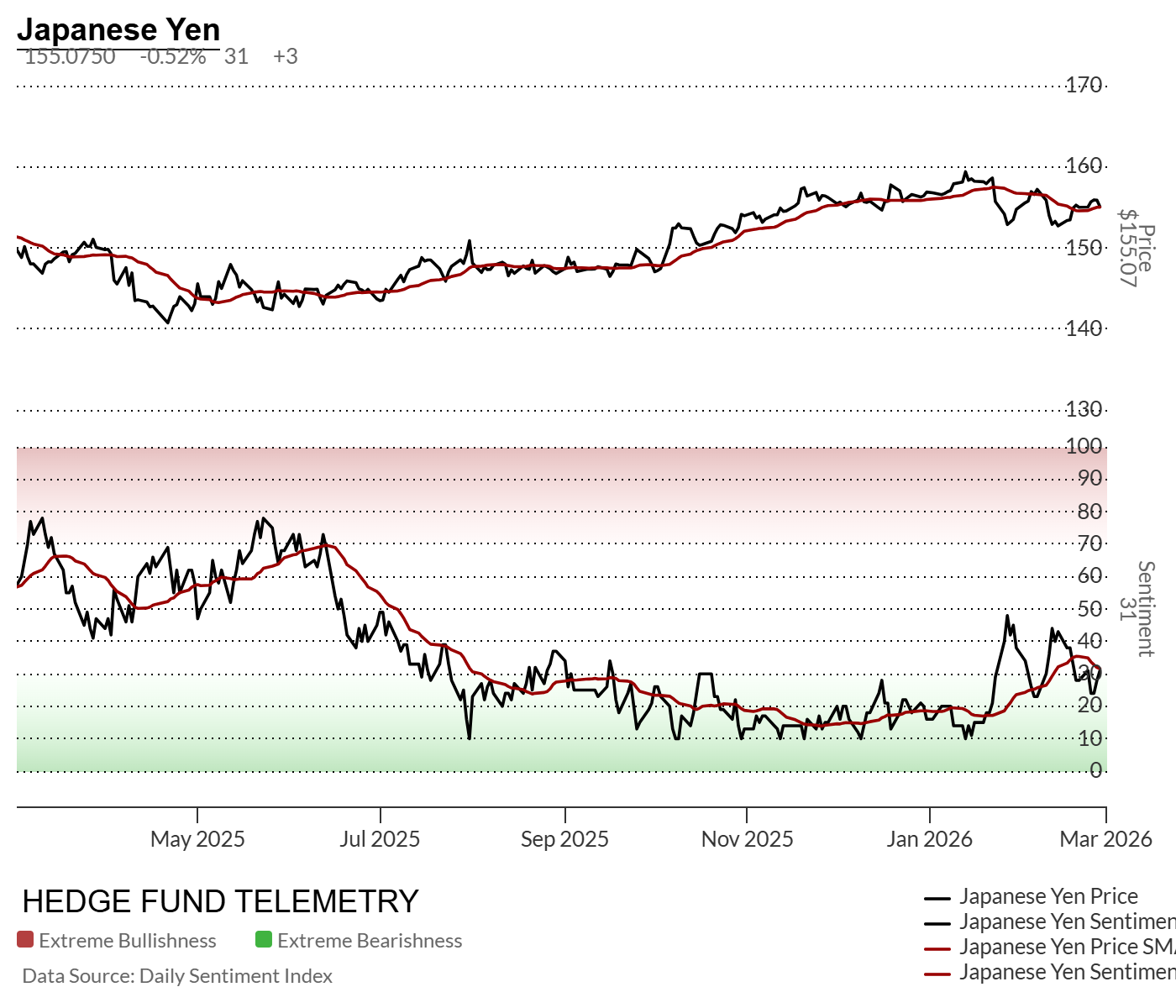Select the Sep 2025 x-axis tick label
Screen dimensions: 1176x1008
[564, 838]
